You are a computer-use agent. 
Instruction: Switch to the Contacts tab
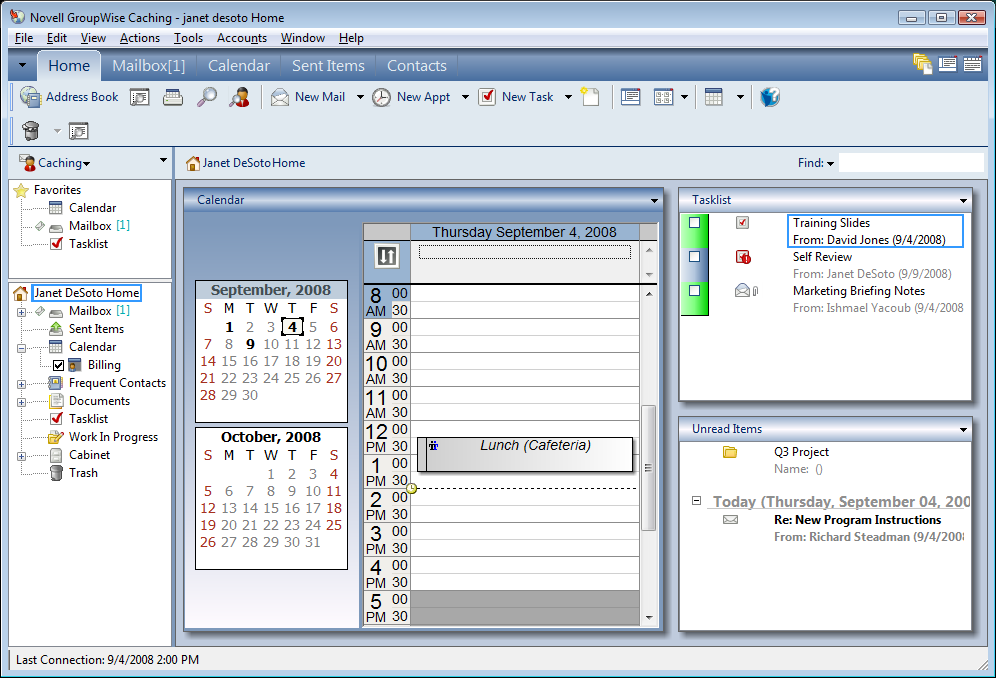[x=417, y=65]
